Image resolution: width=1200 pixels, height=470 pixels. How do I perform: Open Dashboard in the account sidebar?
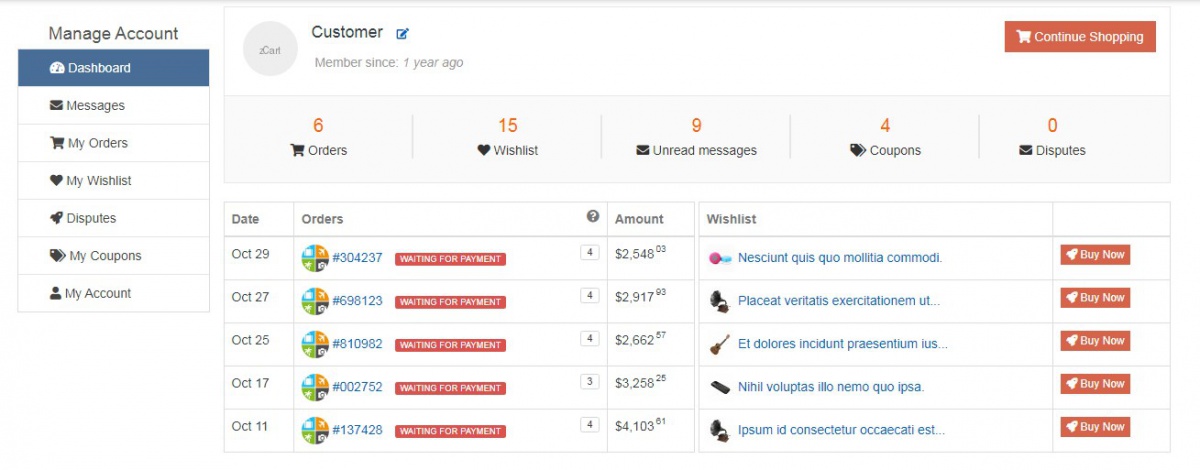point(113,68)
